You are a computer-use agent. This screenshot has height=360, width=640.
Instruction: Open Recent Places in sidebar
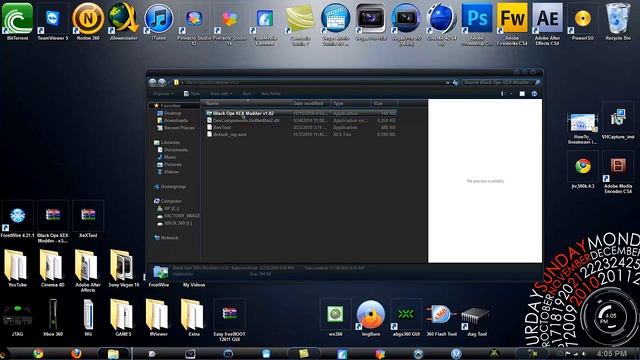176,128
